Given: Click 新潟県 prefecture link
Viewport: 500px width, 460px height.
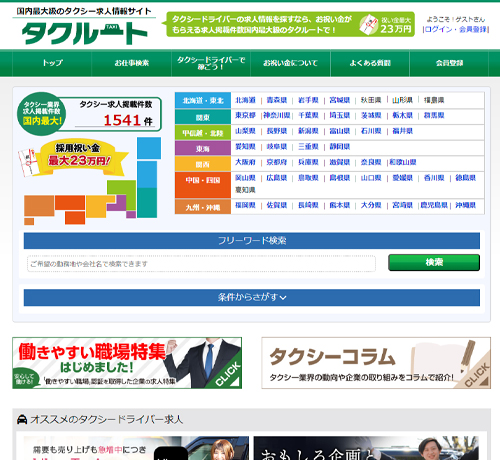Looking at the screenshot, I should coord(308,131).
